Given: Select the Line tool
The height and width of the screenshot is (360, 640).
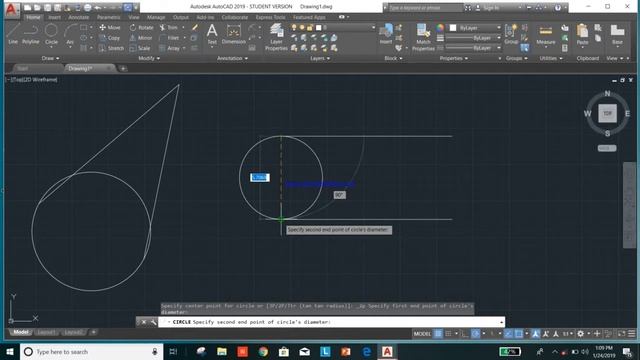Looking at the screenshot, I should (x=13, y=34).
